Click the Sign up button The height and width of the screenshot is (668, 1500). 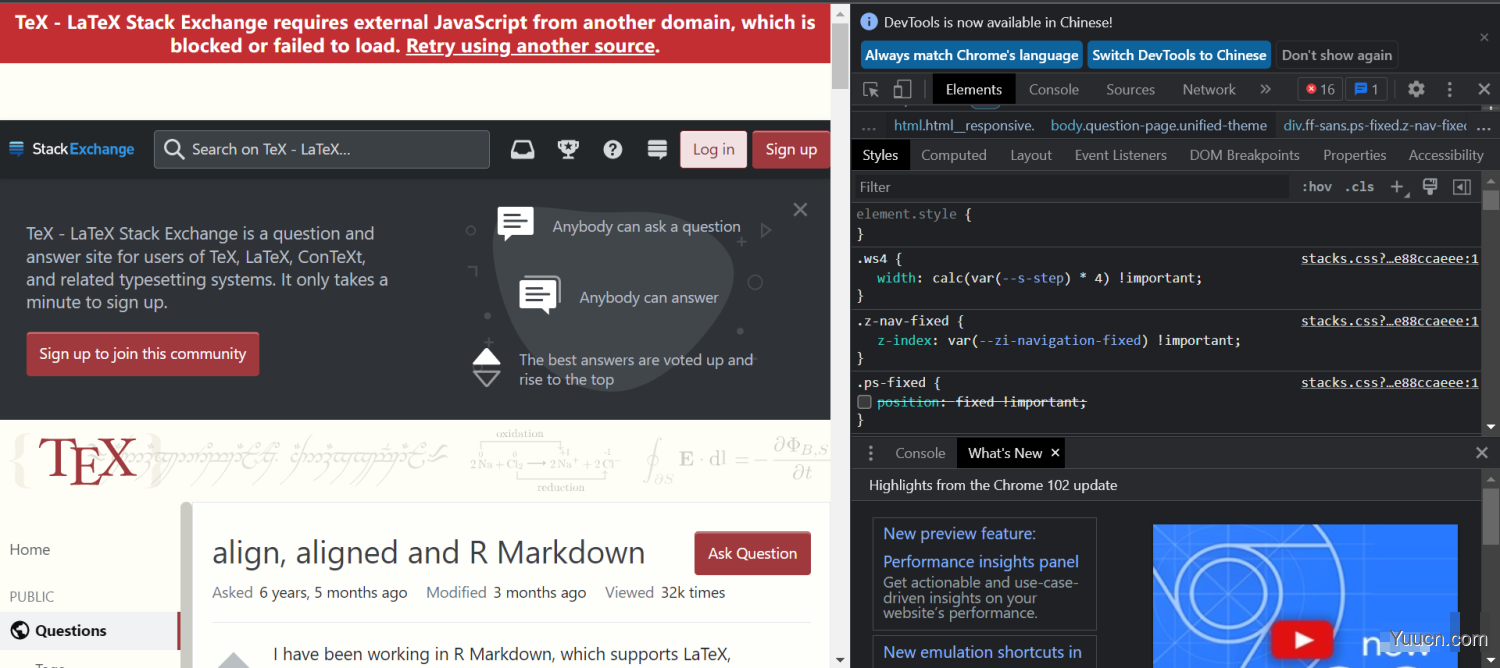click(x=791, y=149)
